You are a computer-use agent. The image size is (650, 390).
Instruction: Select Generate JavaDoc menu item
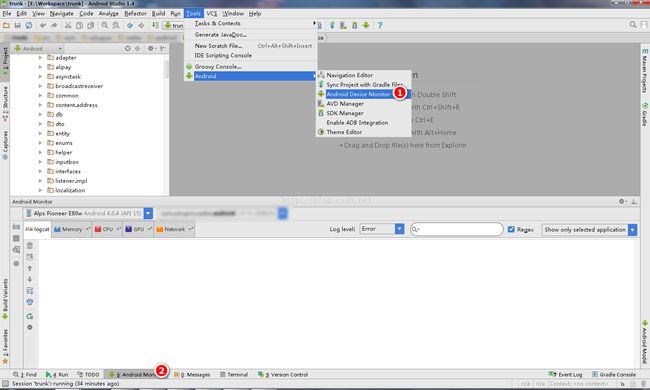[x=250, y=35]
